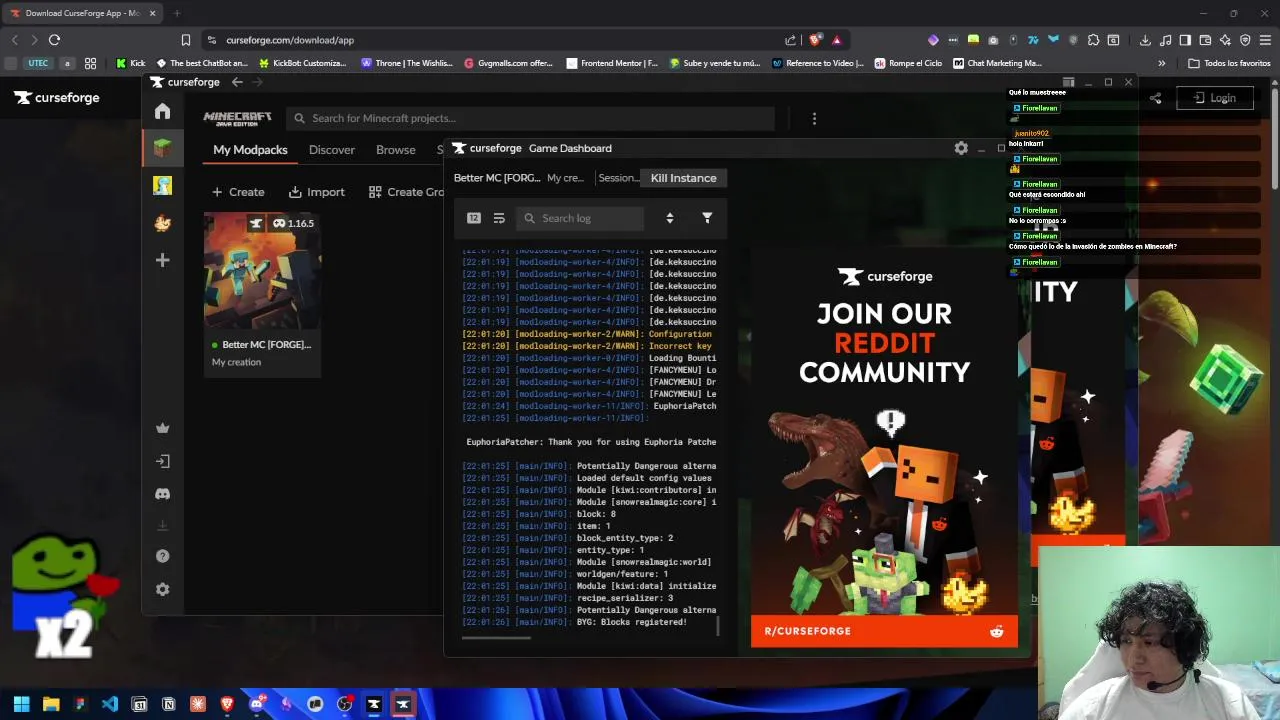Click share page icon in address bar

791,40
